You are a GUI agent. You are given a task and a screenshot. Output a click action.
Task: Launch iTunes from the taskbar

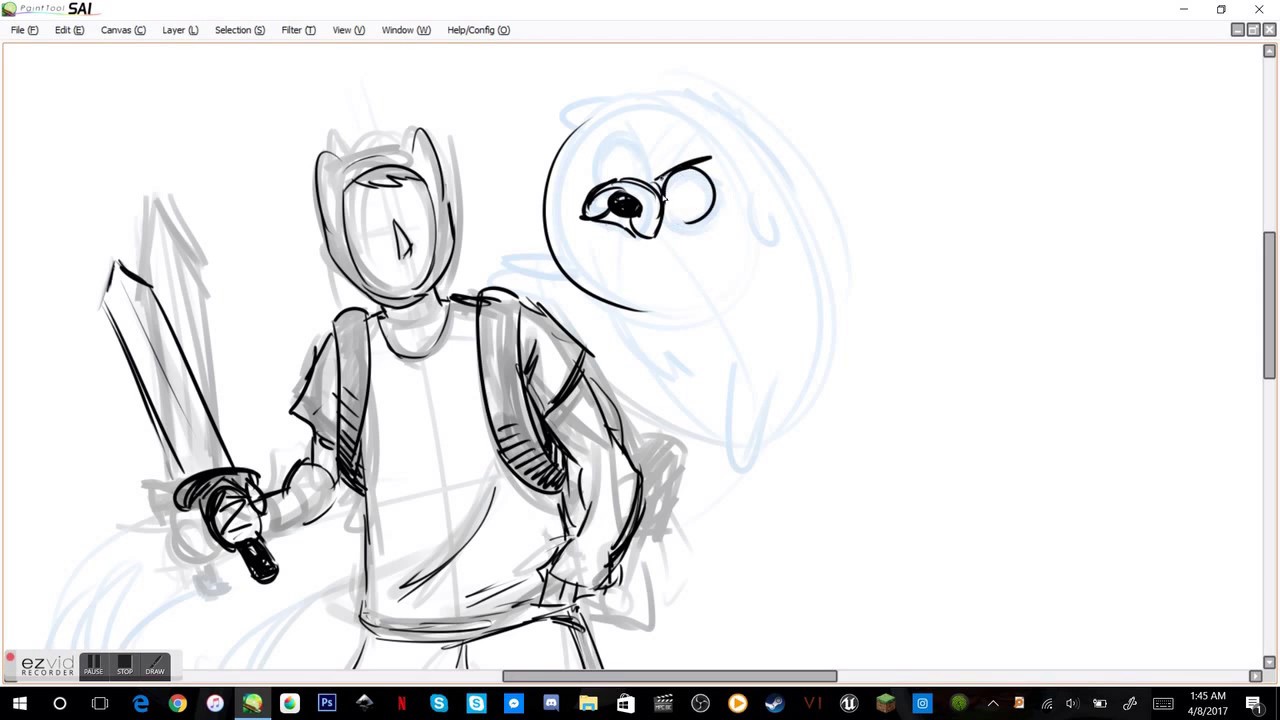215,703
